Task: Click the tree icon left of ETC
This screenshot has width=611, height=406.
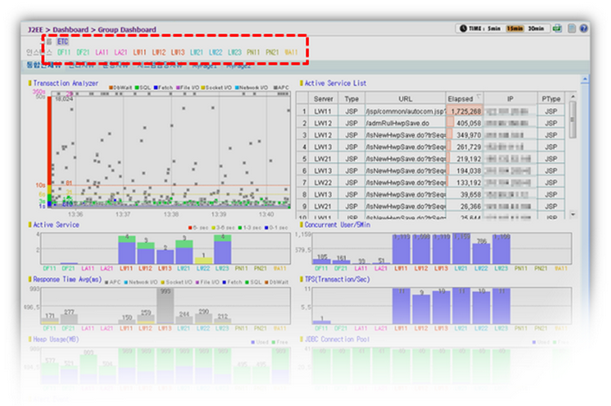Action: (x=48, y=42)
